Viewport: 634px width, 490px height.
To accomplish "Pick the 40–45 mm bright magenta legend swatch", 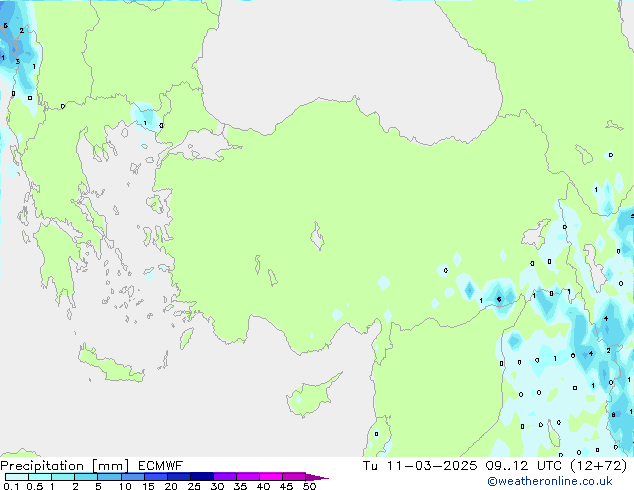I will (x=271, y=477).
